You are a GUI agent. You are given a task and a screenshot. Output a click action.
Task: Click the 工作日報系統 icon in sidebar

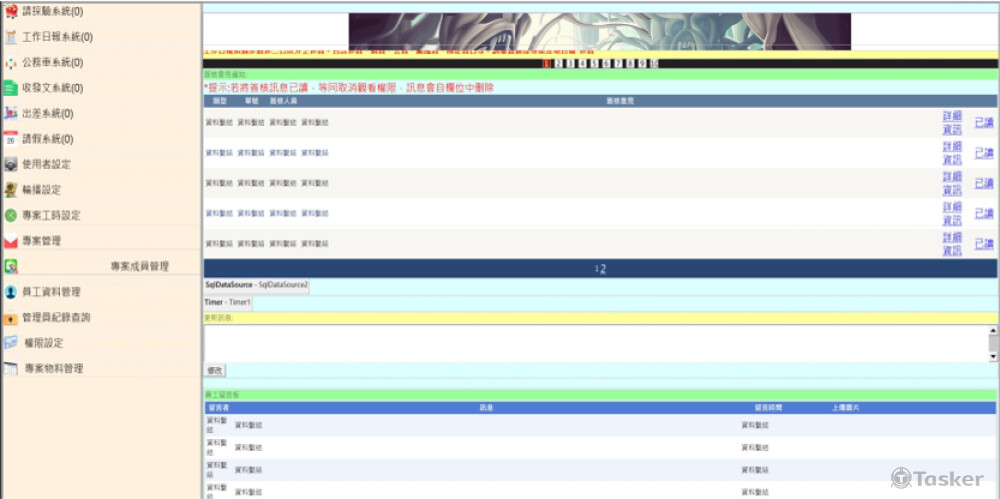(11, 37)
